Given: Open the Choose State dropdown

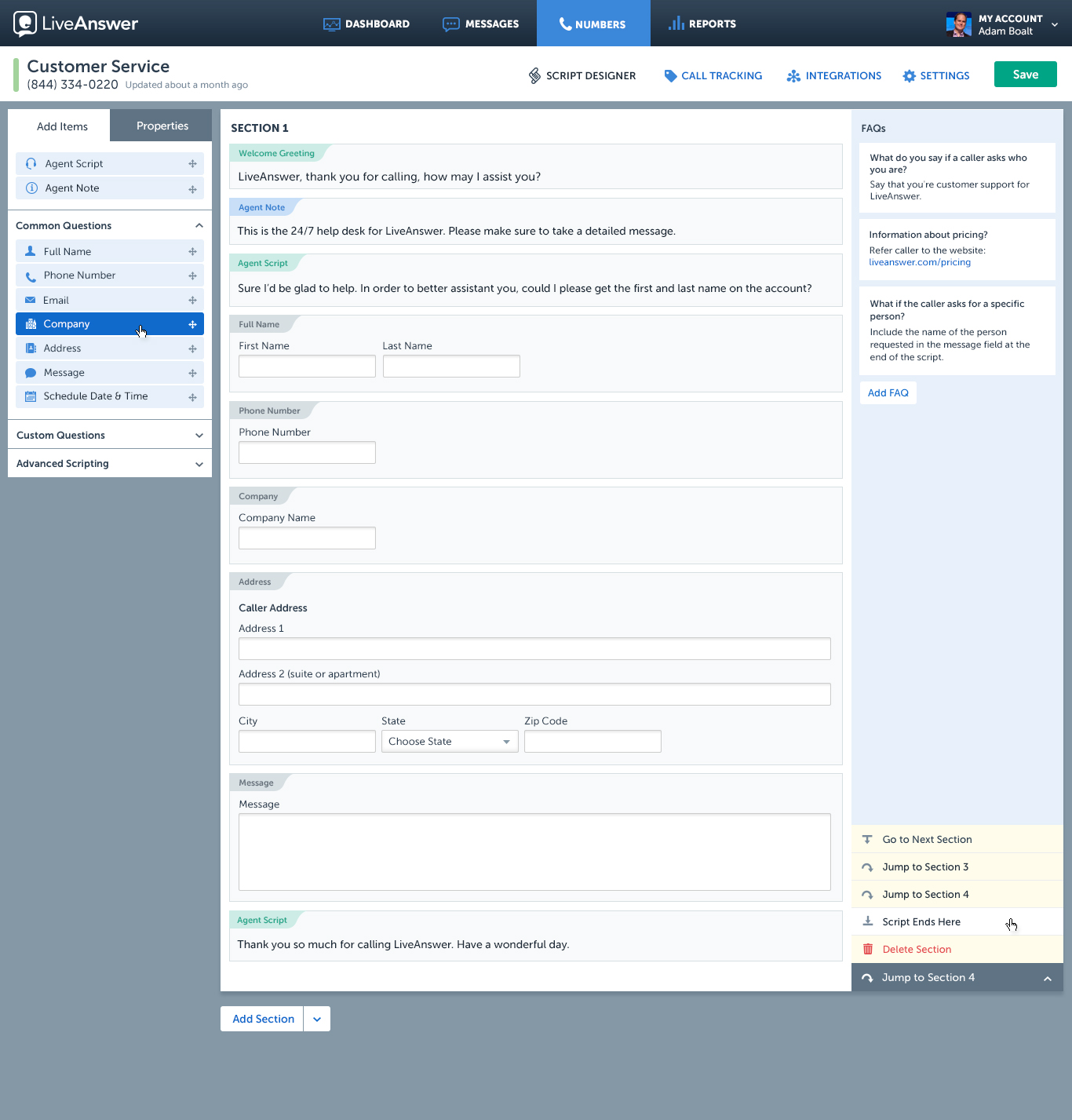Looking at the screenshot, I should (449, 742).
